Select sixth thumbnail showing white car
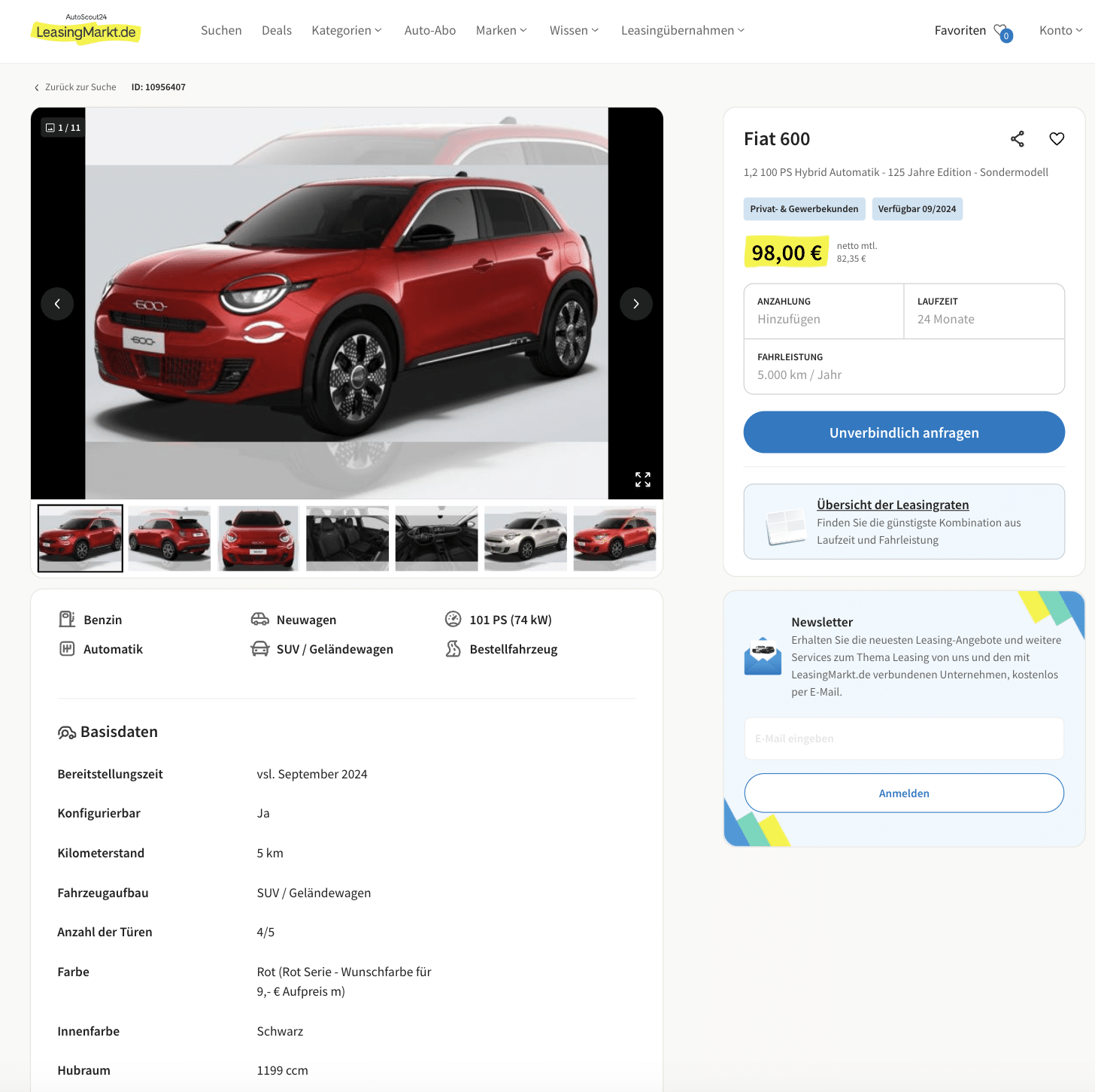Screen dimensions: 1095x1092 (x=526, y=538)
